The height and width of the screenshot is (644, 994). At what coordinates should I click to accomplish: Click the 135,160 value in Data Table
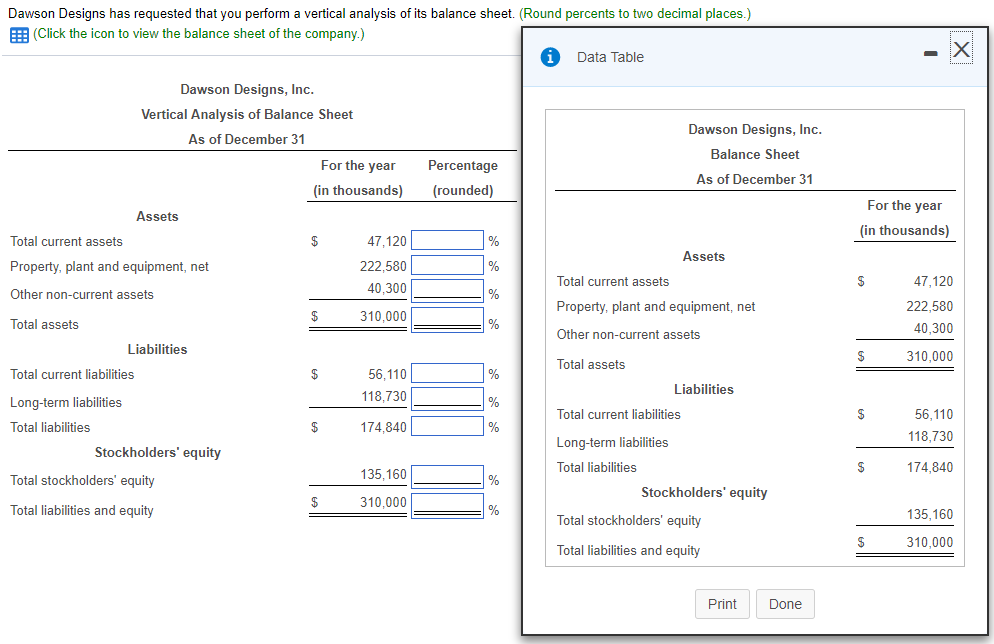930,514
